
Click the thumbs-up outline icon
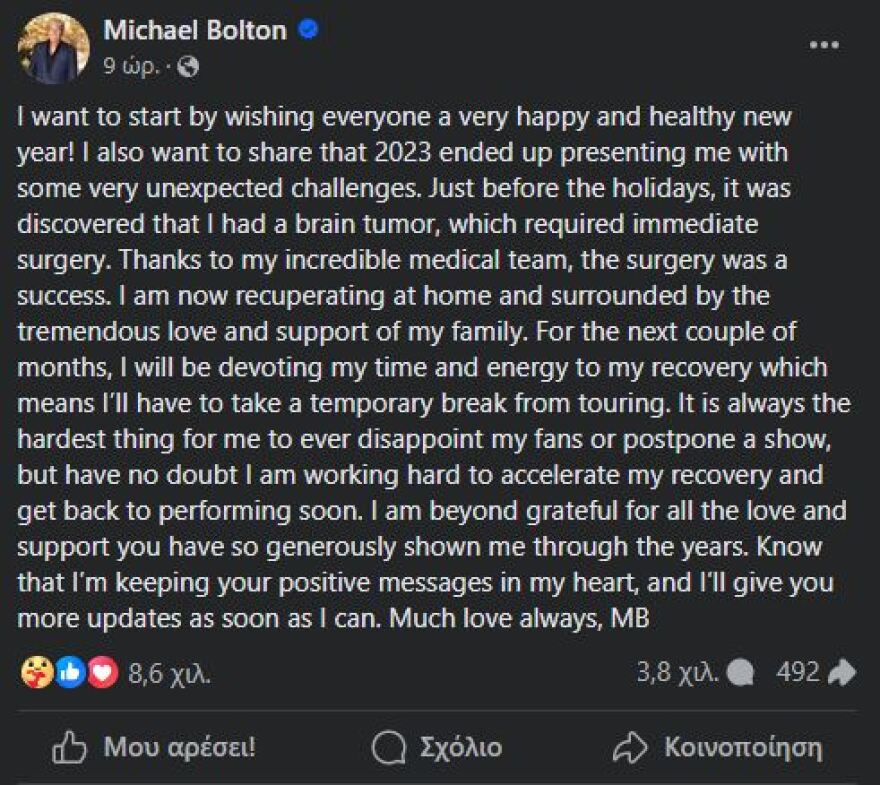69,747
